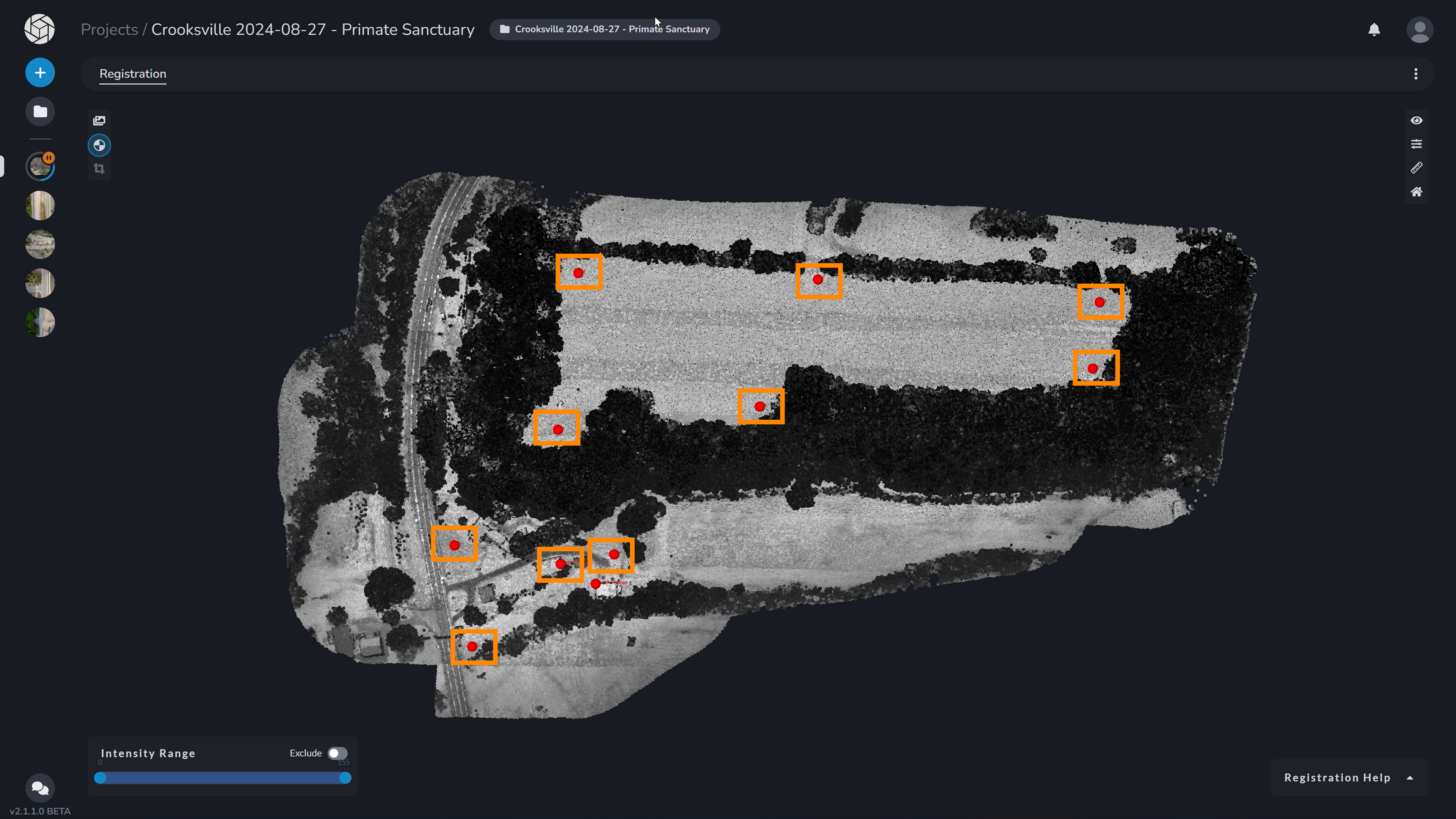The image size is (1456, 819).
Task: Switch to the Registration tab
Action: [x=132, y=74]
